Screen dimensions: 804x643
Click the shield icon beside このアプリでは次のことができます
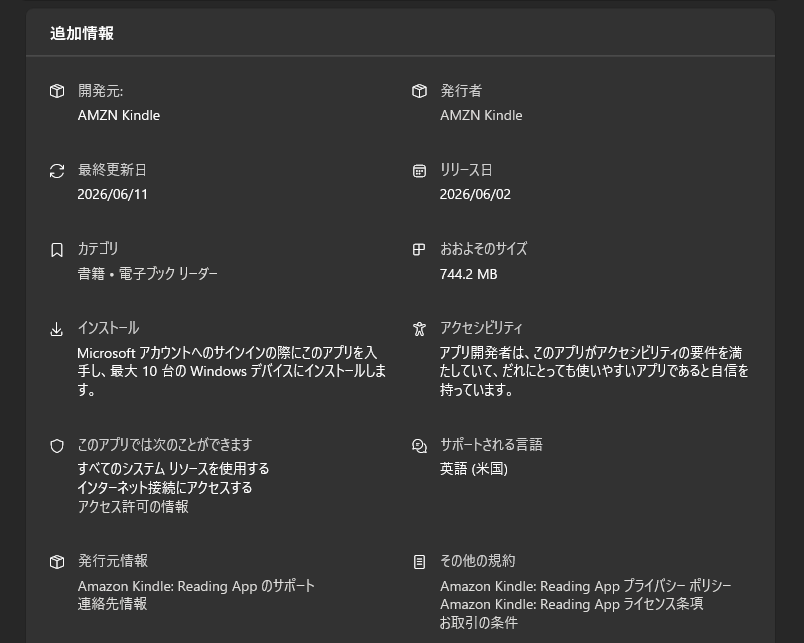click(57, 446)
